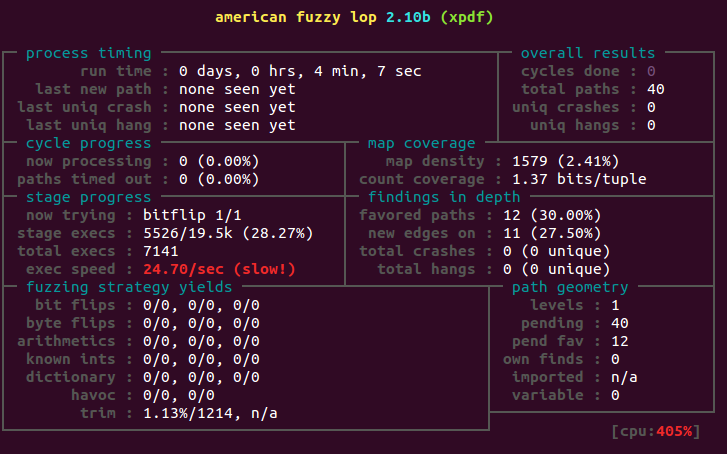Click the 'last uniq hang' value
Screen dimensions: 727x454
point(237,125)
